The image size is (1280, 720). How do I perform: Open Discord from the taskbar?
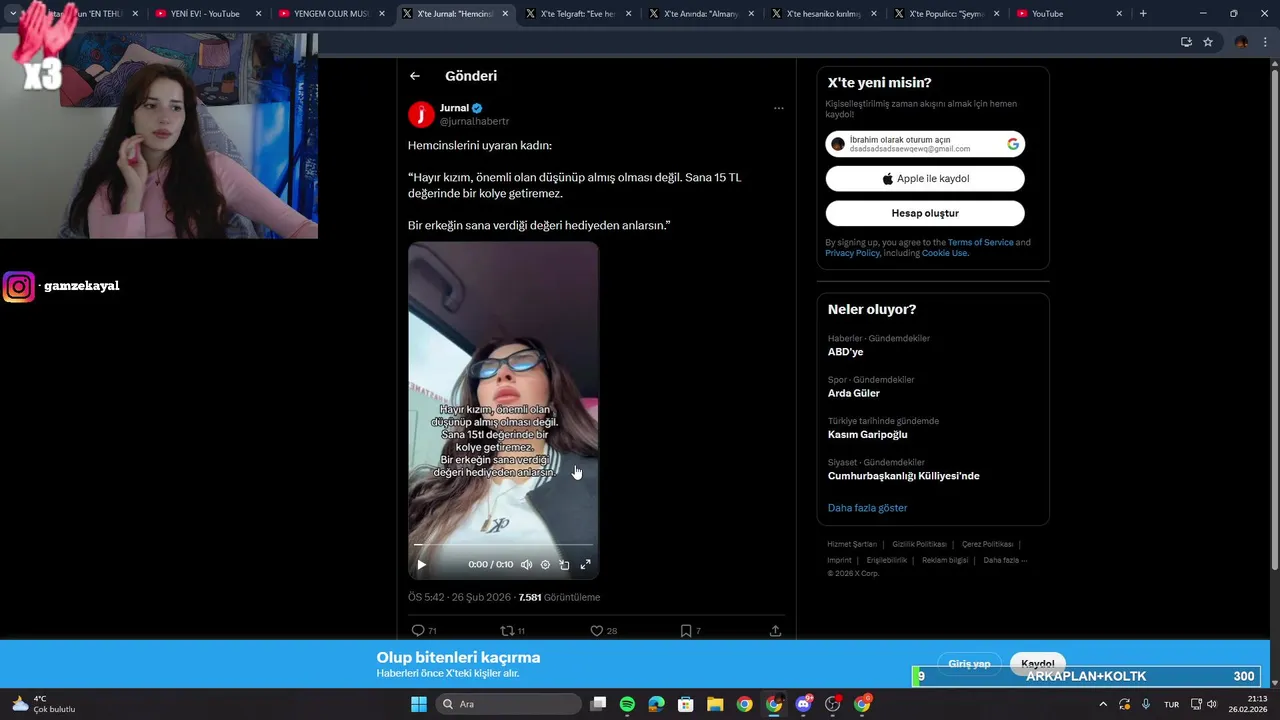(803, 704)
